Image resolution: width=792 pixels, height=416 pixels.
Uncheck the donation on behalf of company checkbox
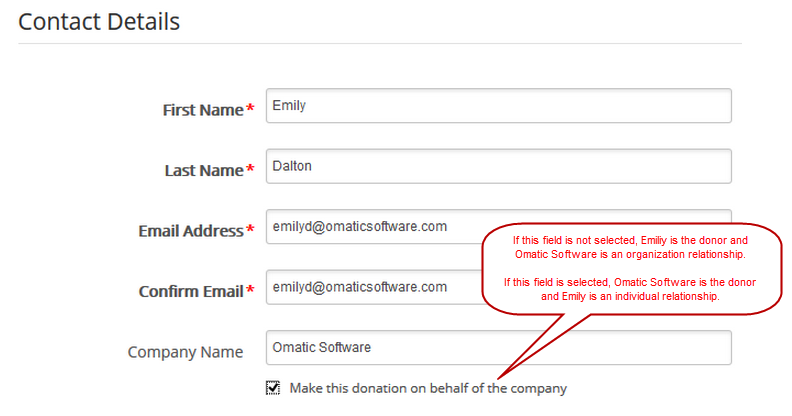point(272,388)
